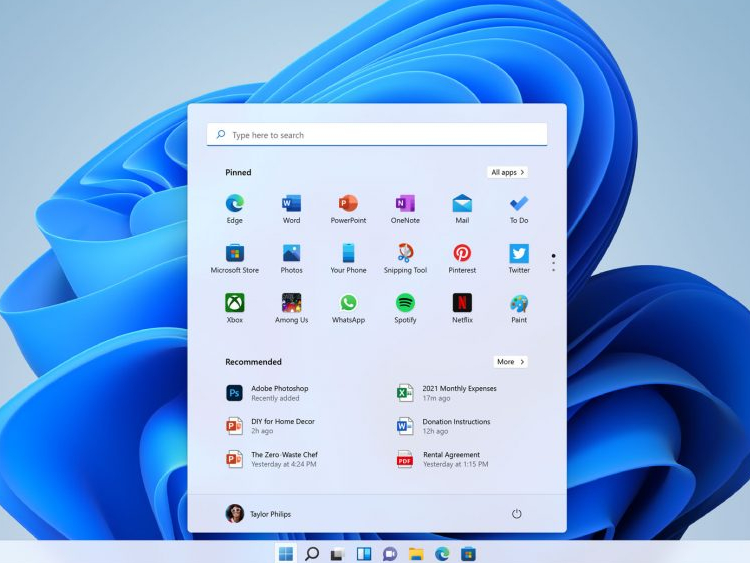Click the pinned apps page dots
Image resolution: width=750 pixels, height=563 pixels.
[553, 263]
